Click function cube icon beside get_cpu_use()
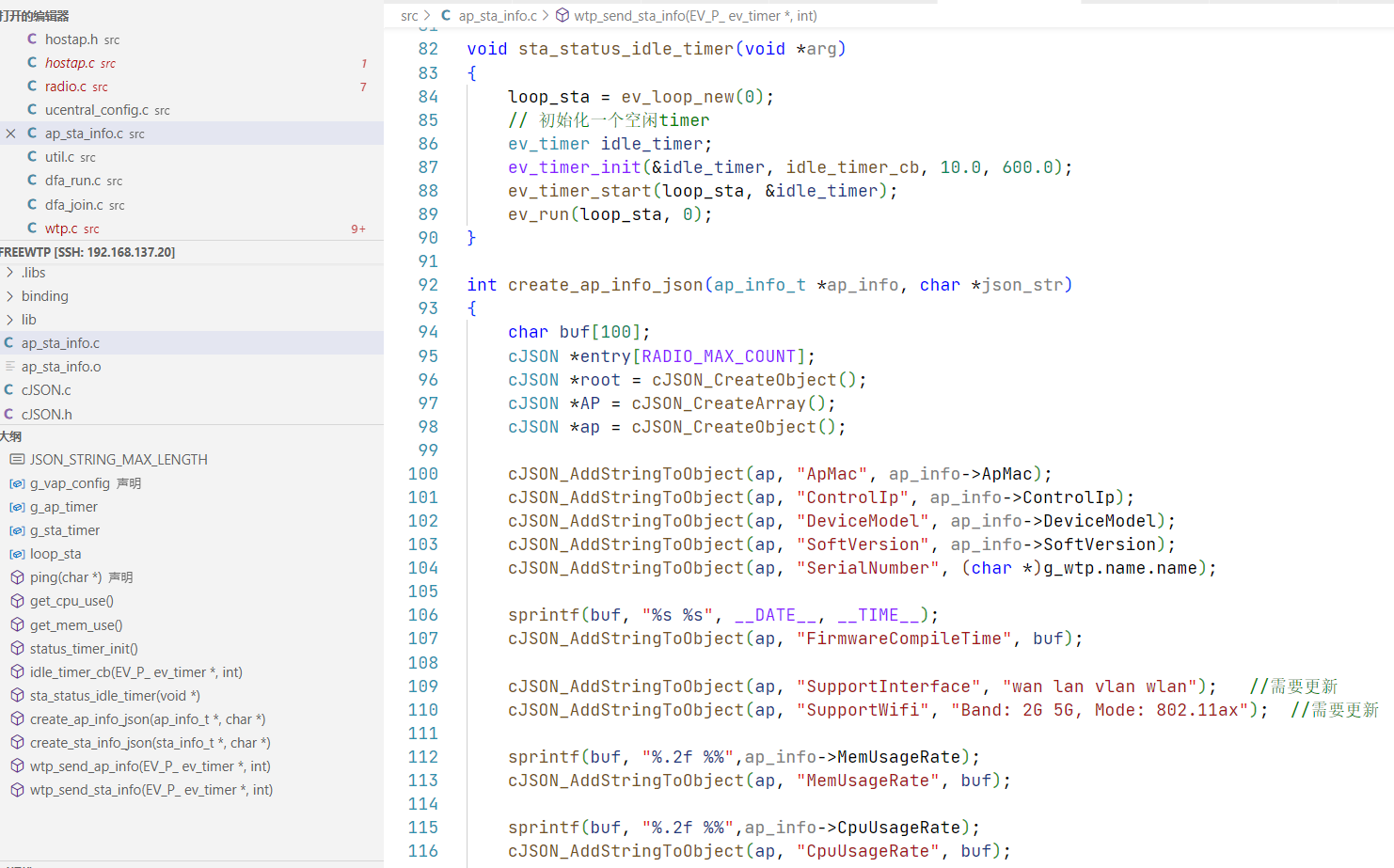 (x=17, y=601)
